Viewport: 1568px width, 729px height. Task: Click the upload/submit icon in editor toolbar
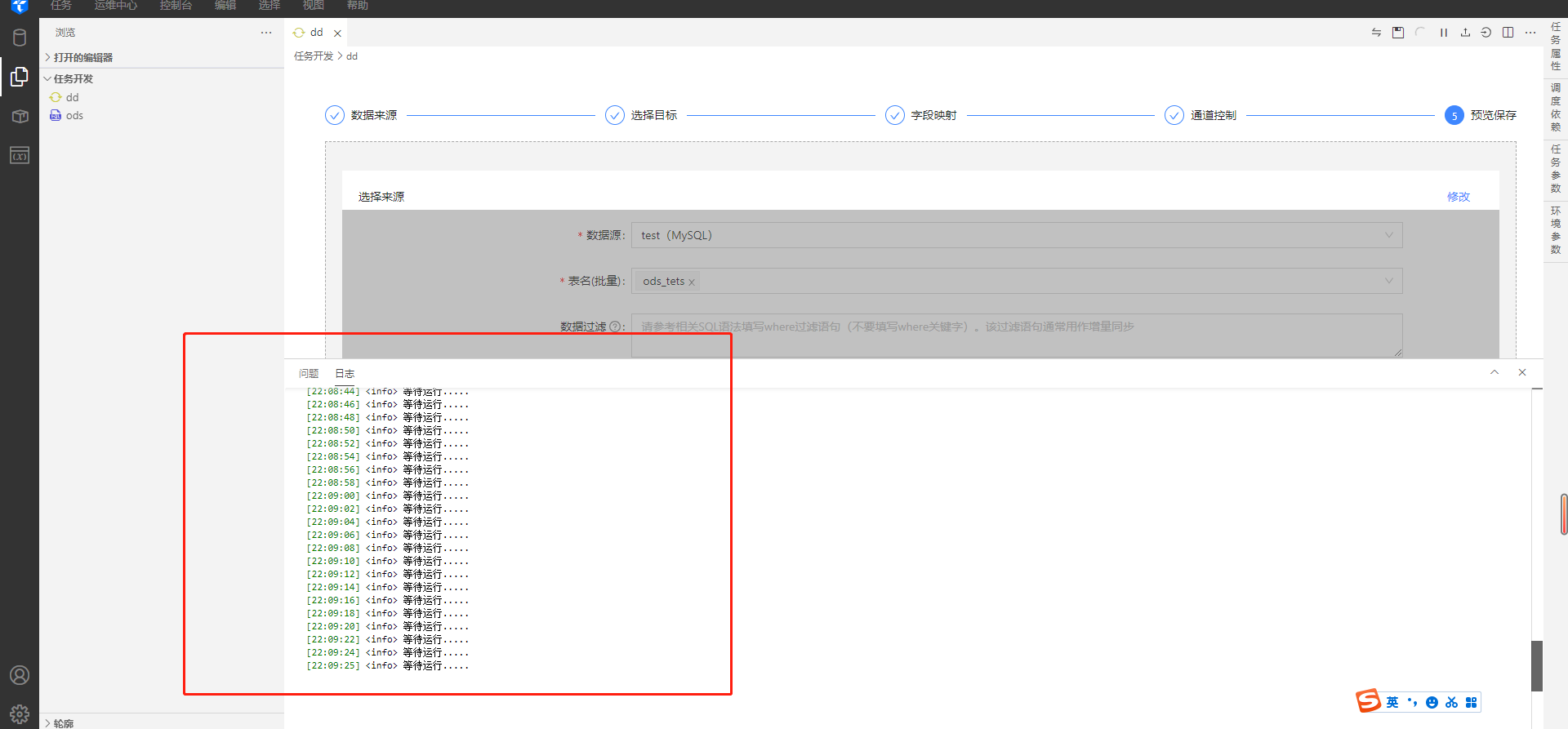click(1465, 33)
